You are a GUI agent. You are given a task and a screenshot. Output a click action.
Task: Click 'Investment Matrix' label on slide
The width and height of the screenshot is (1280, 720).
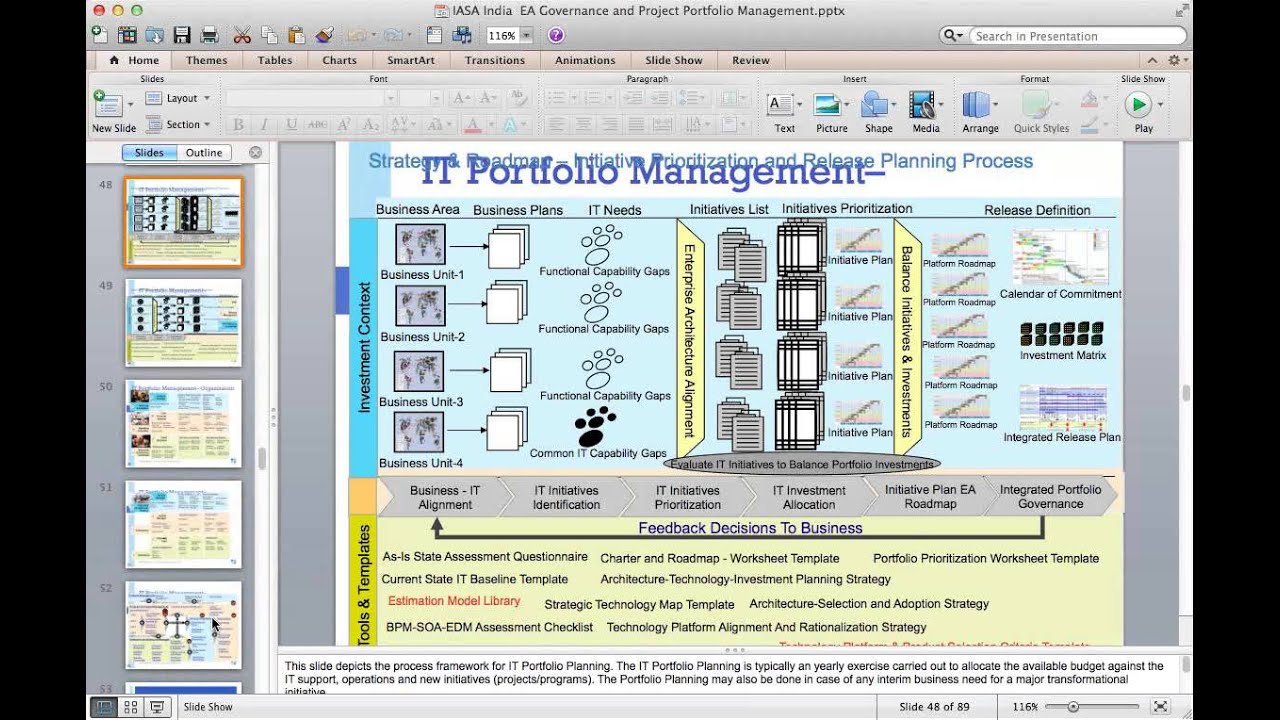click(1063, 355)
